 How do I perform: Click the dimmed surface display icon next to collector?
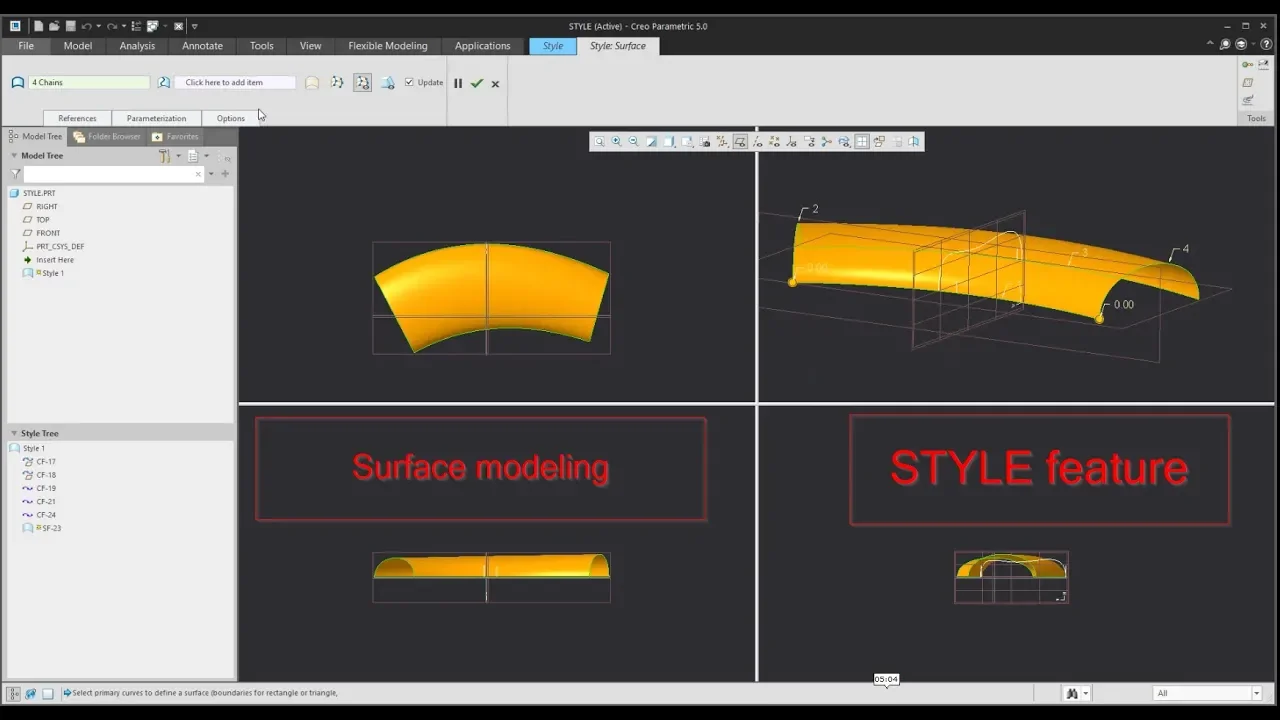click(x=312, y=83)
